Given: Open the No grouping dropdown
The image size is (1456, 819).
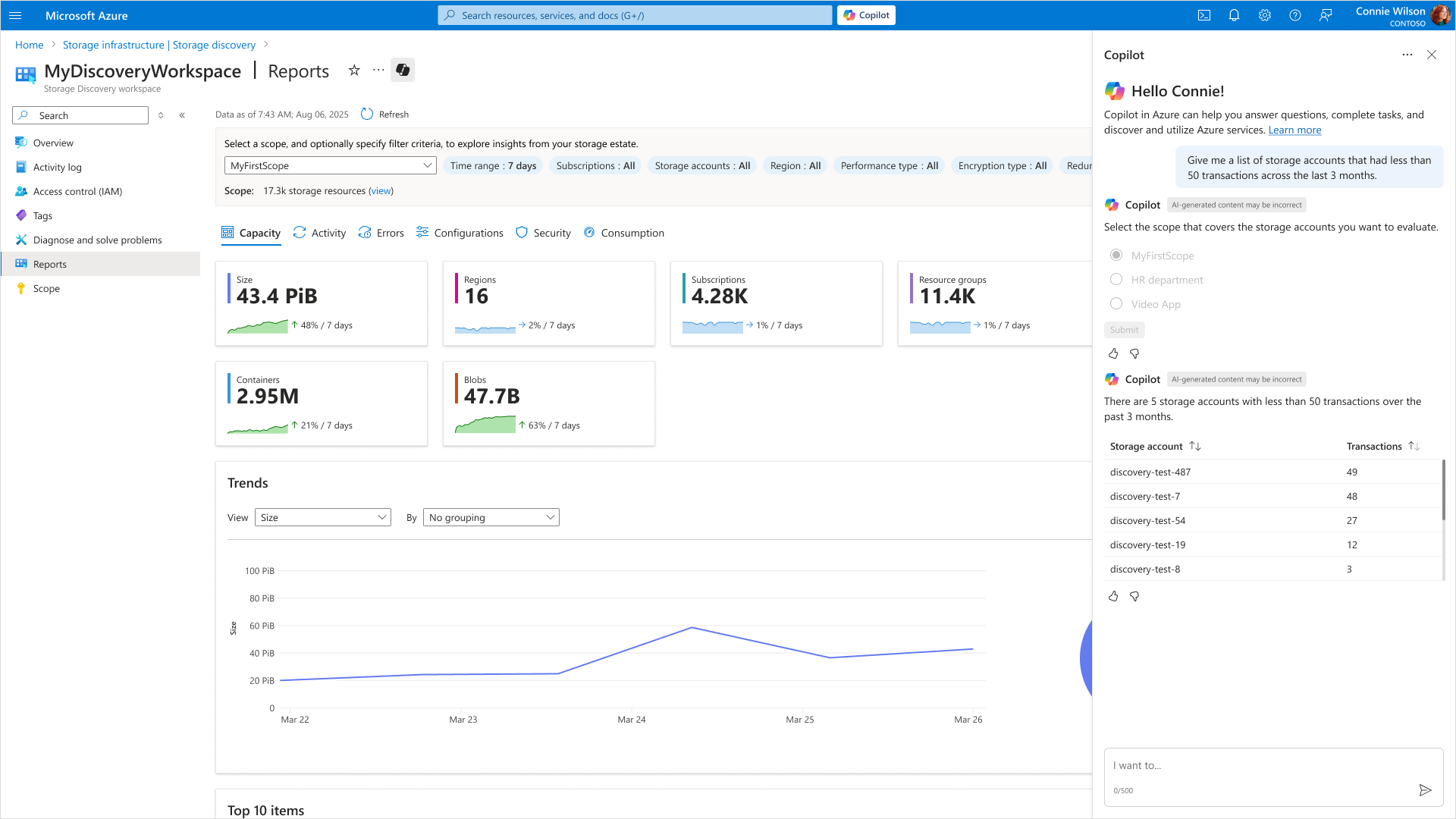Looking at the screenshot, I should point(491,517).
